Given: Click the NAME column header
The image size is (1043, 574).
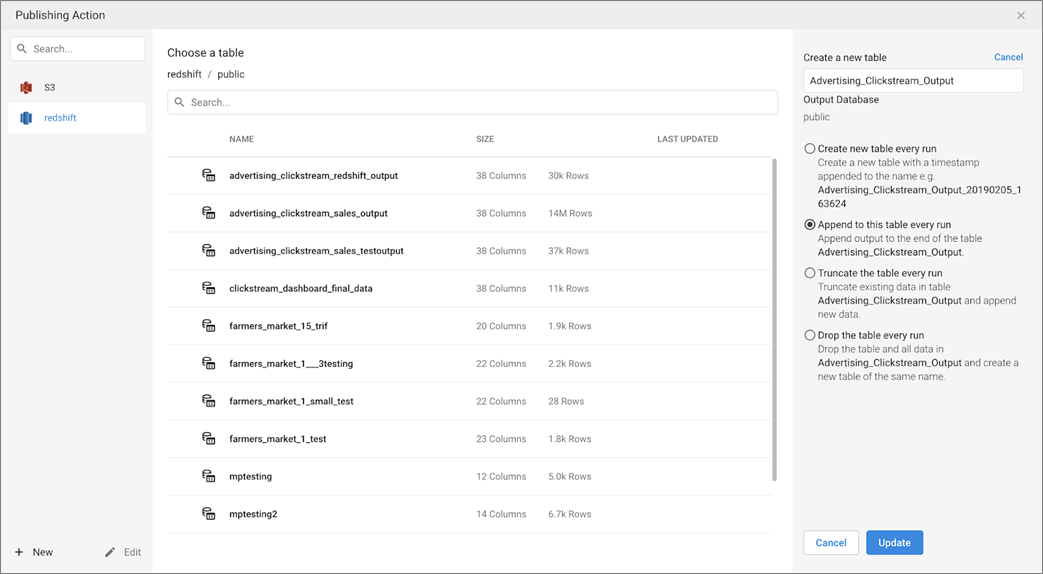Looking at the screenshot, I should [x=241, y=139].
